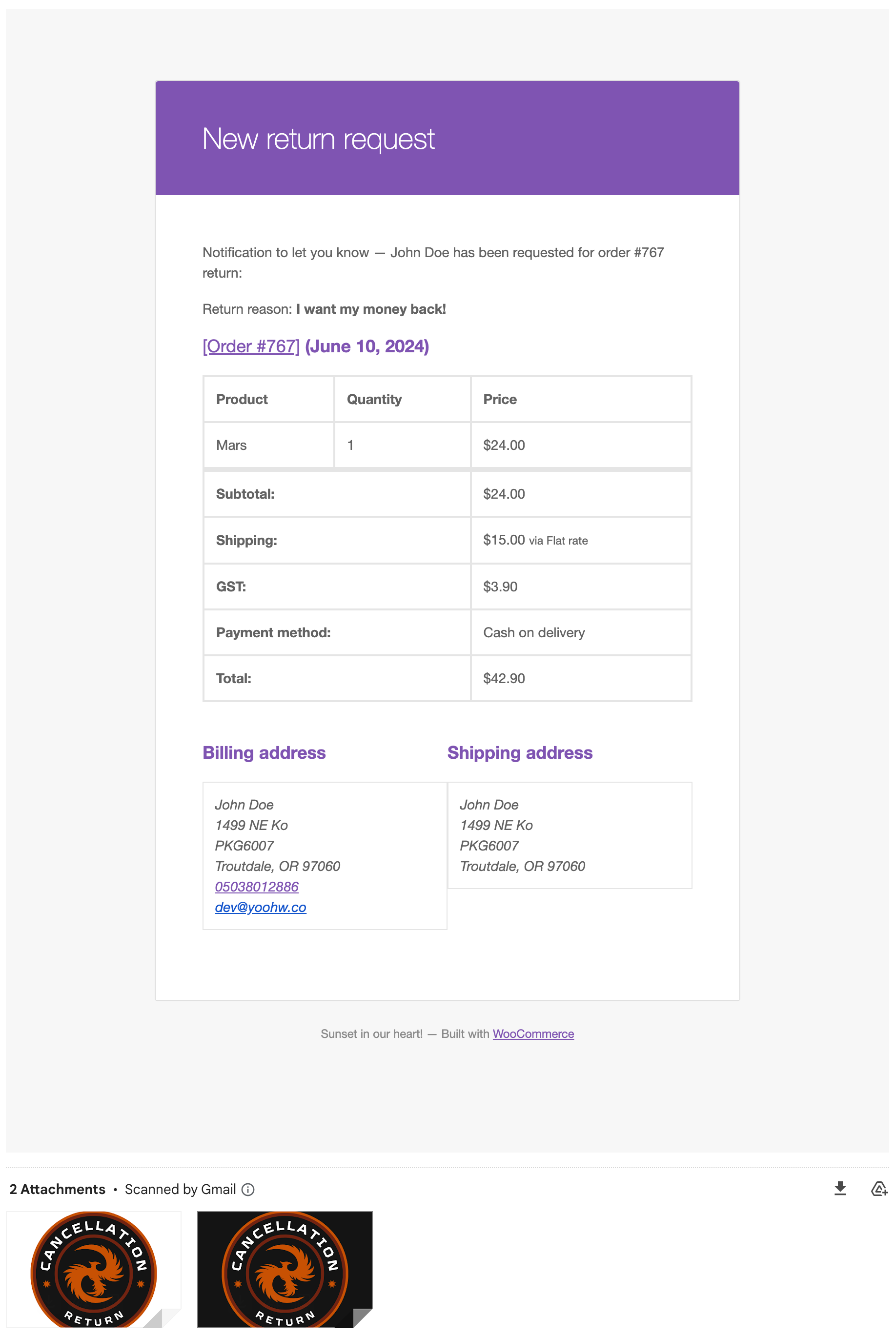The image size is (896, 1336).
Task: Click the GST: label
Action: [231, 587]
